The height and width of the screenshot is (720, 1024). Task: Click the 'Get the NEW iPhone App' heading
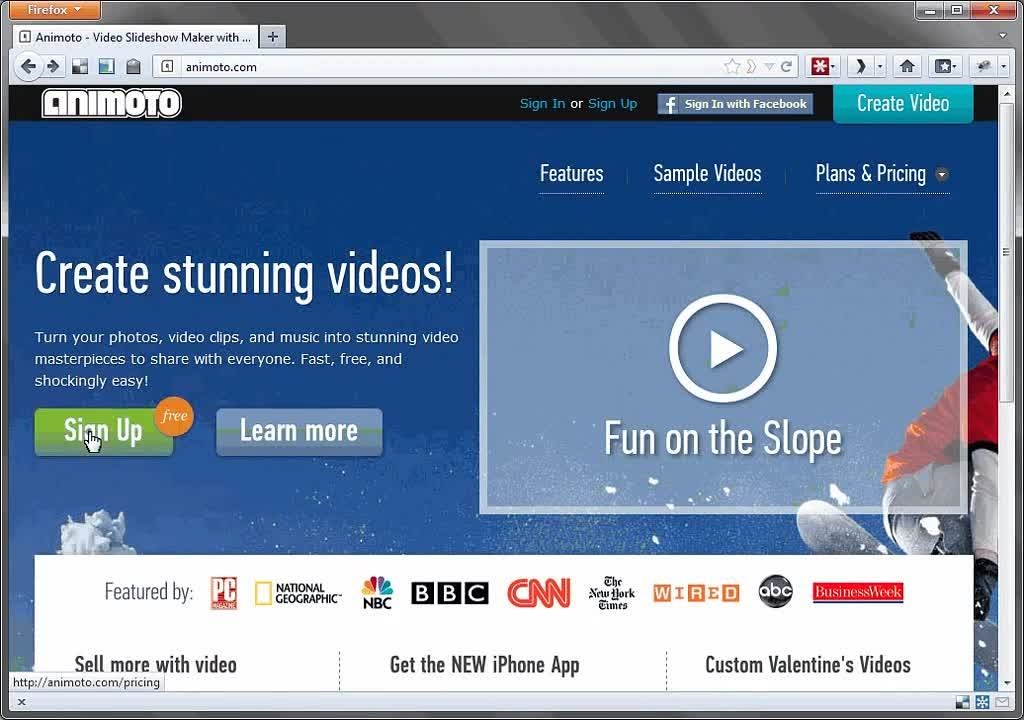tap(485, 665)
